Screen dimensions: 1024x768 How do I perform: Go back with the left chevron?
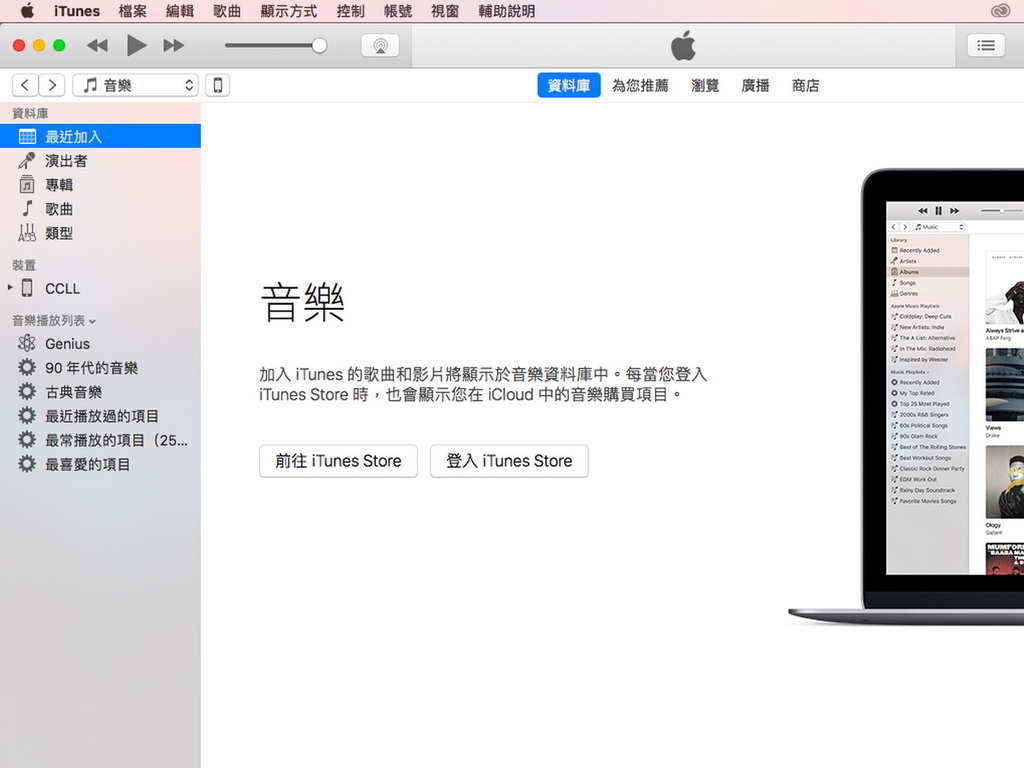click(25, 85)
